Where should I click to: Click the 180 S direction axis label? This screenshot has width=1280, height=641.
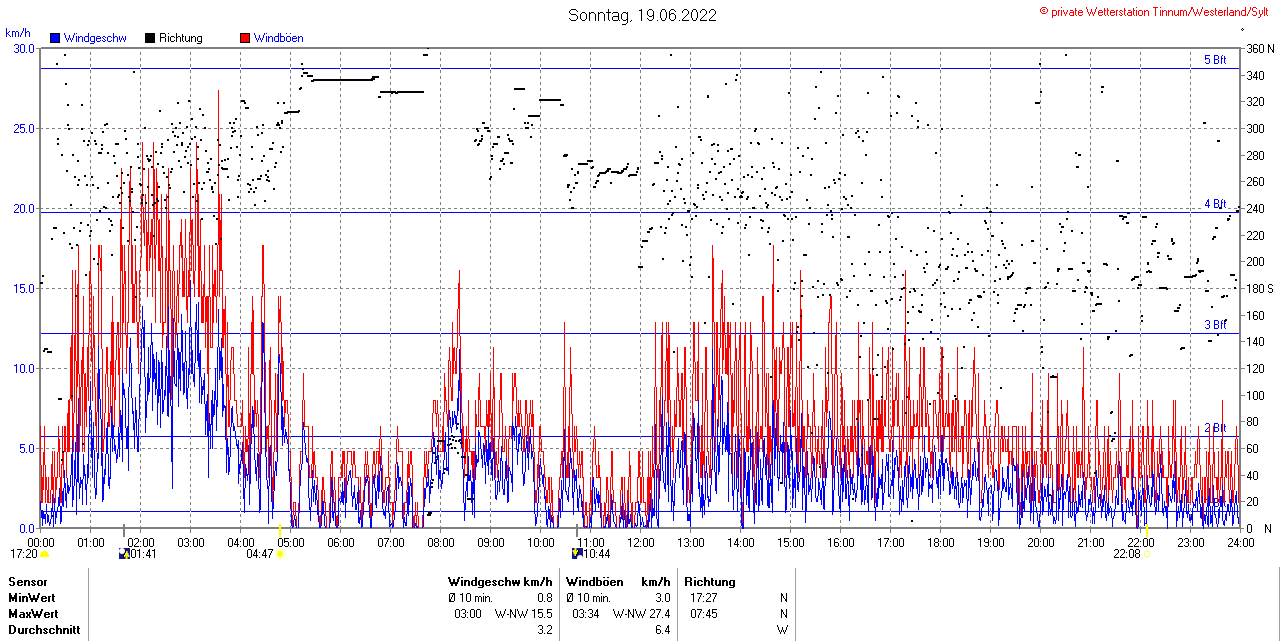click(x=1260, y=288)
